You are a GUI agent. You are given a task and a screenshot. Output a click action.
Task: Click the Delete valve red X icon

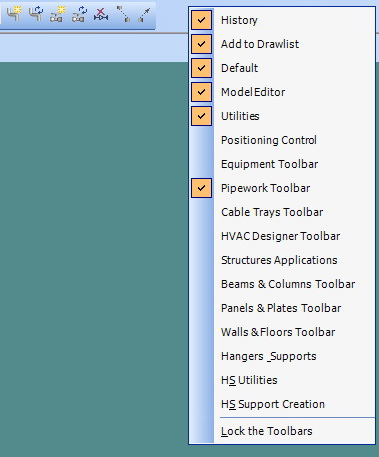pyautogui.click(x=101, y=14)
